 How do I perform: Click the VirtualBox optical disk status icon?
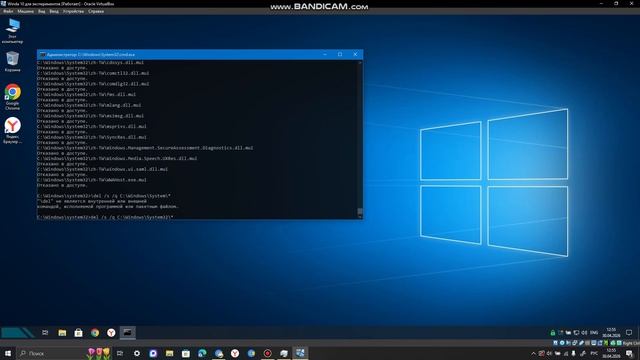coord(562,343)
